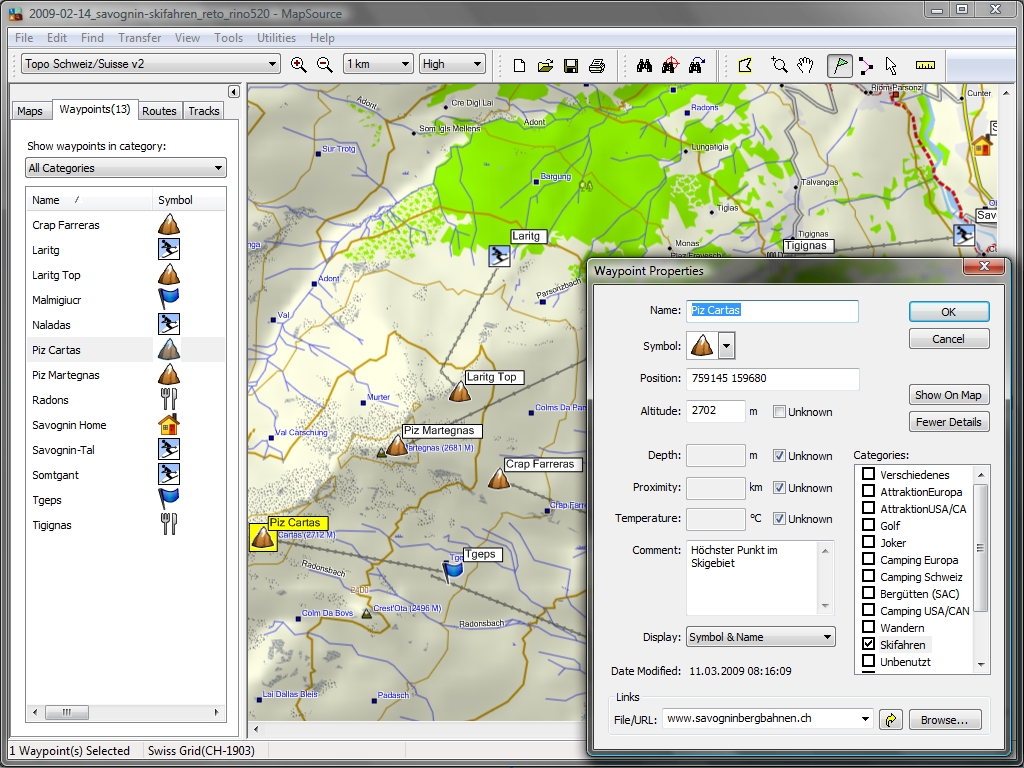Check the Wandern category

tap(869, 627)
